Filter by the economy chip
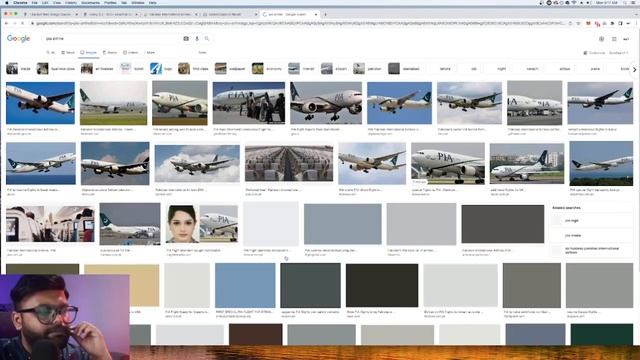This screenshot has width=640, height=360. coord(267,69)
